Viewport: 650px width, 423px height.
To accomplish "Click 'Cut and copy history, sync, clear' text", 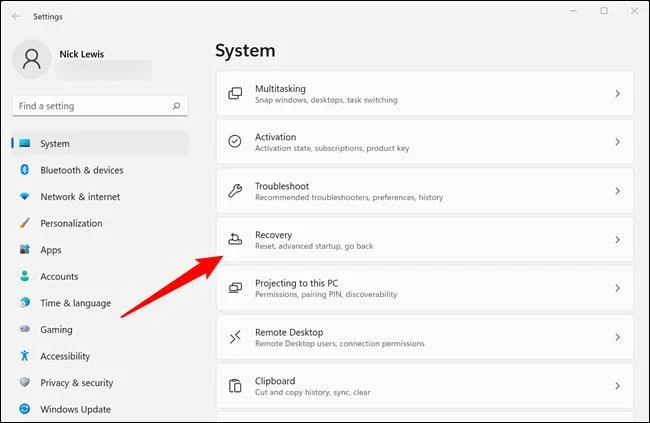I will click(313, 392).
